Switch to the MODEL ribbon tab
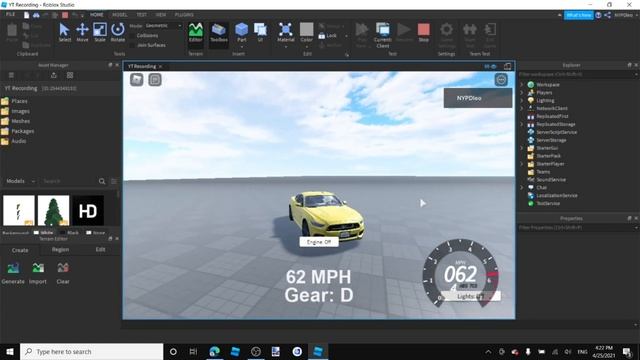The width and height of the screenshot is (640, 360). pyautogui.click(x=120, y=15)
